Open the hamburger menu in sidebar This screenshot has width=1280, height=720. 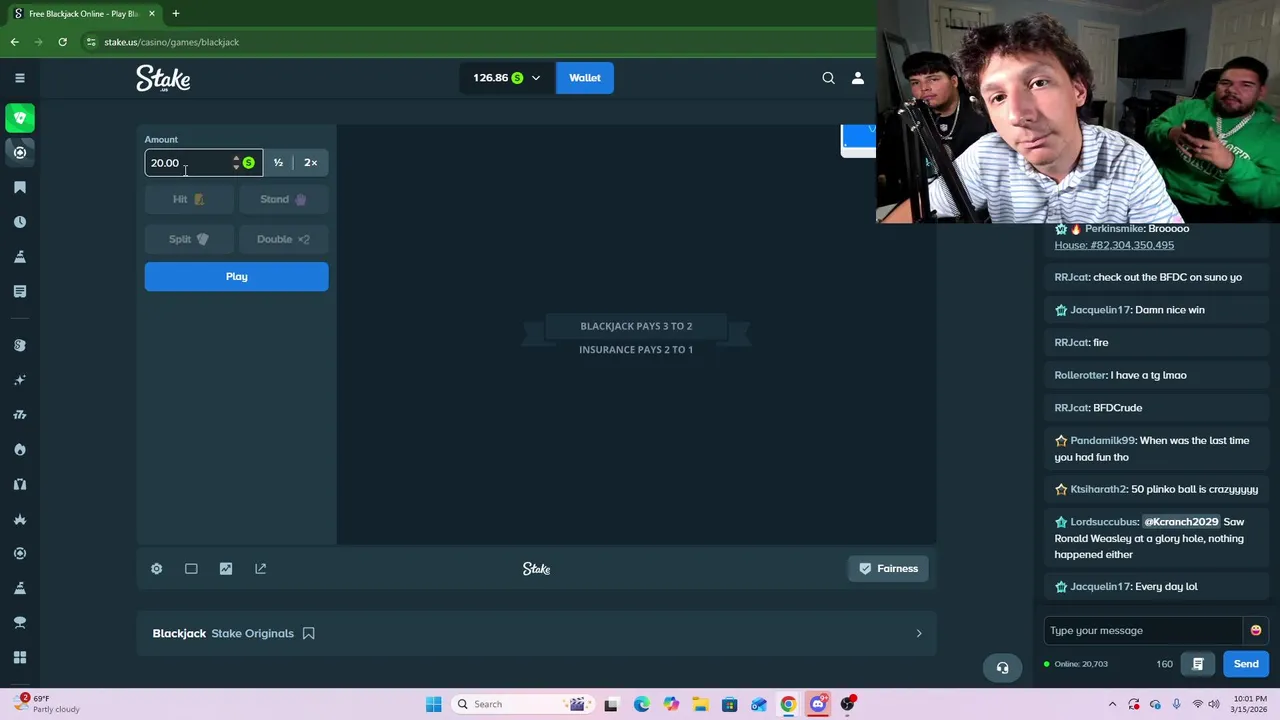[x=19, y=78]
